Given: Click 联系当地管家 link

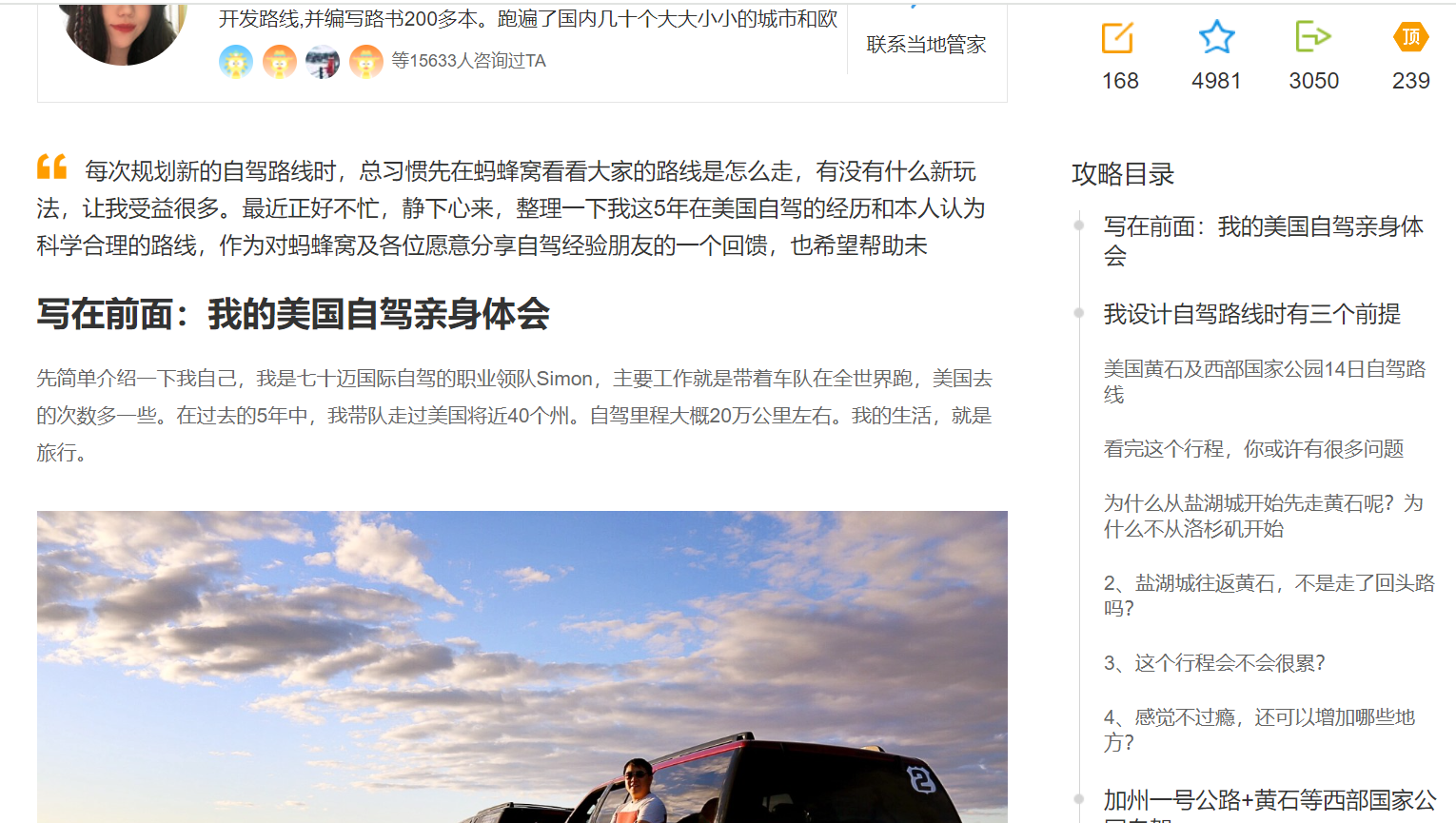Looking at the screenshot, I should (926, 45).
